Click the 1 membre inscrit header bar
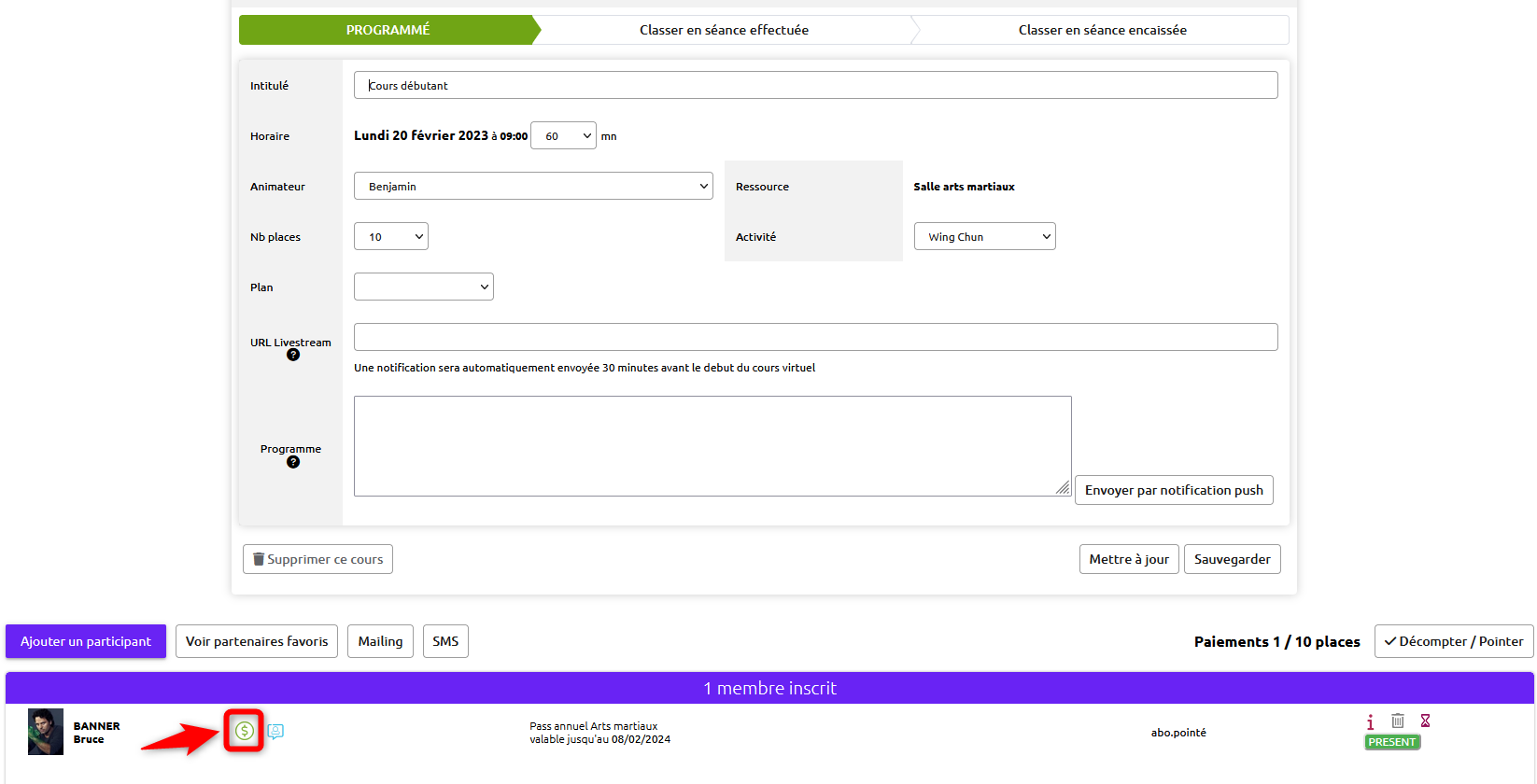Screen dimensions: 1537x784 point(769,688)
